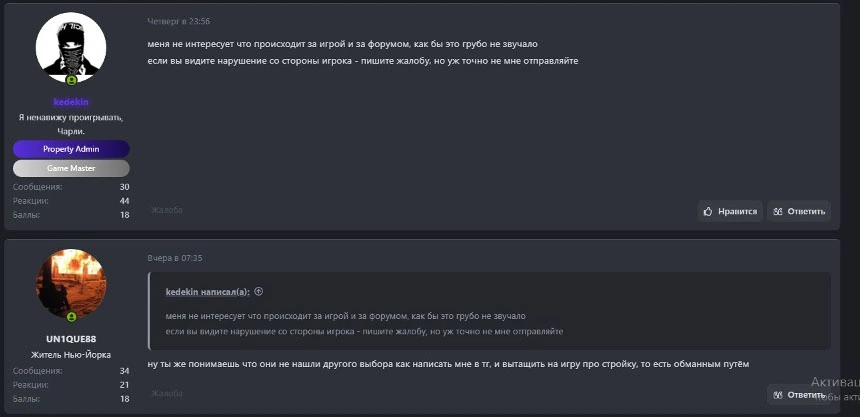Click kedekin's online status indicator

[71, 80]
